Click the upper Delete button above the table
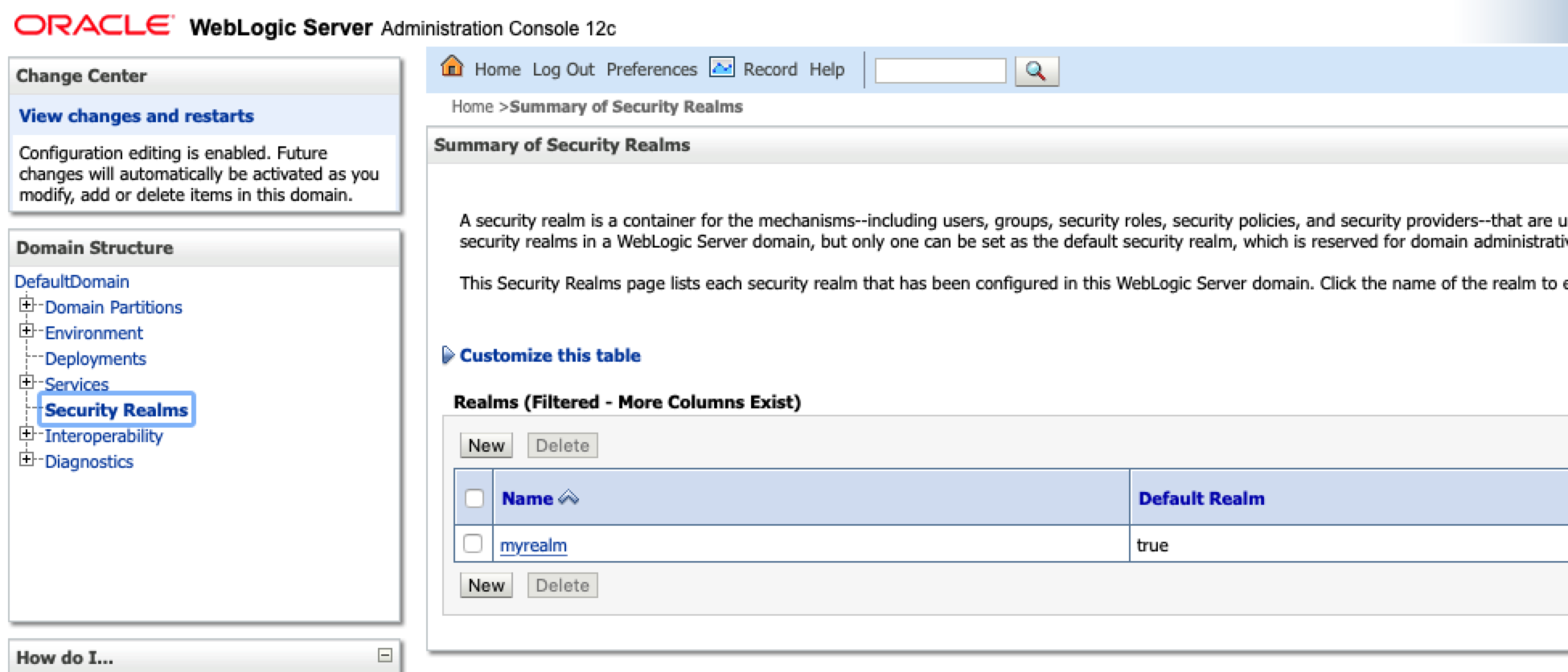Viewport: 1568px width, 672px height. [x=562, y=445]
